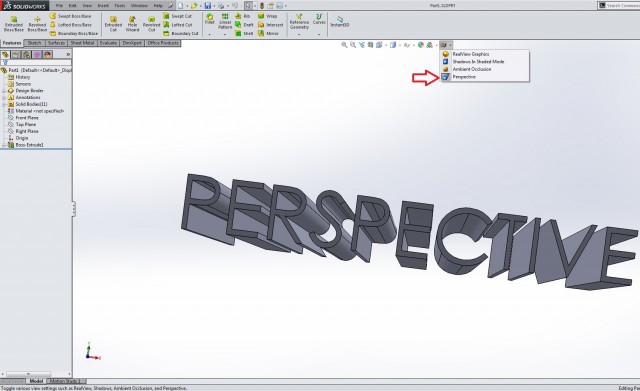The height and width of the screenshot is (391, 640).
Task: Activate the Revolved Cut tool
Action: pos(151,24)
